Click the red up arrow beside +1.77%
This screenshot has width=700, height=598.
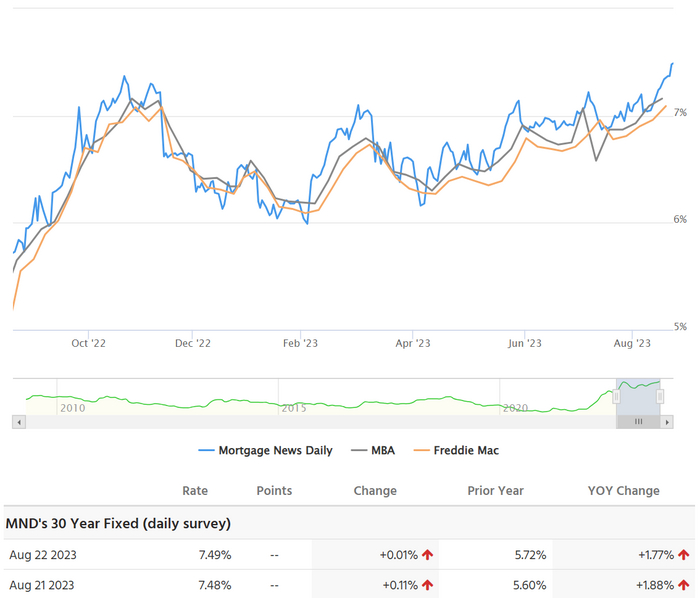pos(684,554)
